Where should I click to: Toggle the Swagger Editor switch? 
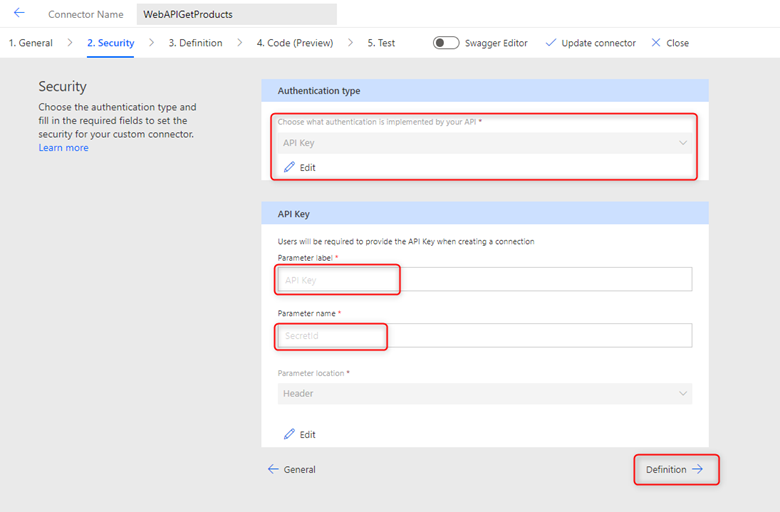[x=446, y=43]
